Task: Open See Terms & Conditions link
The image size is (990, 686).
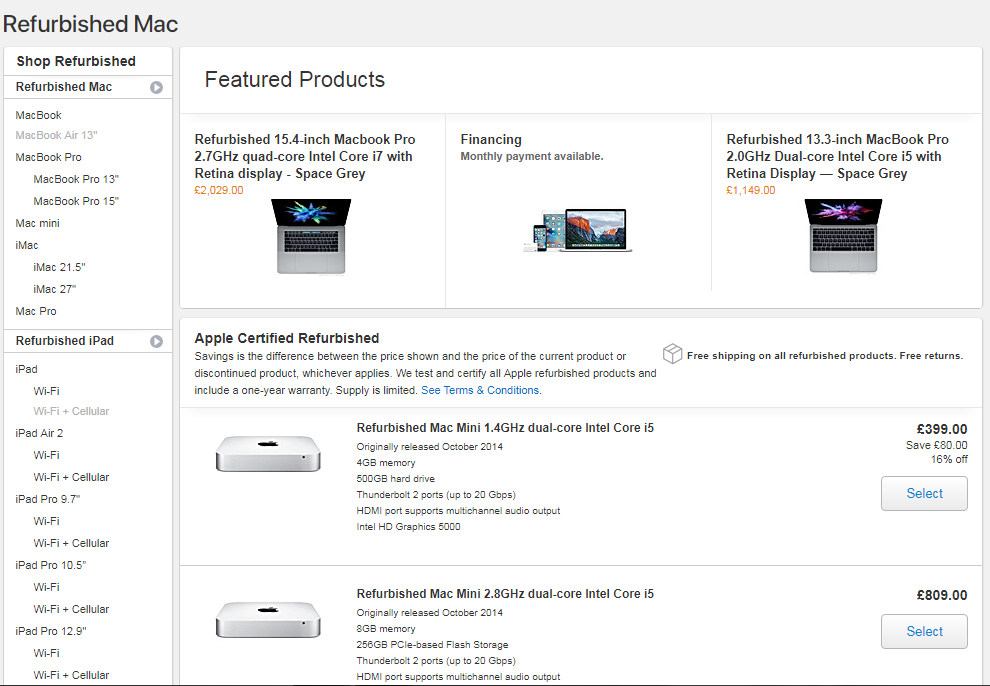Action: [x=480, y=390]
